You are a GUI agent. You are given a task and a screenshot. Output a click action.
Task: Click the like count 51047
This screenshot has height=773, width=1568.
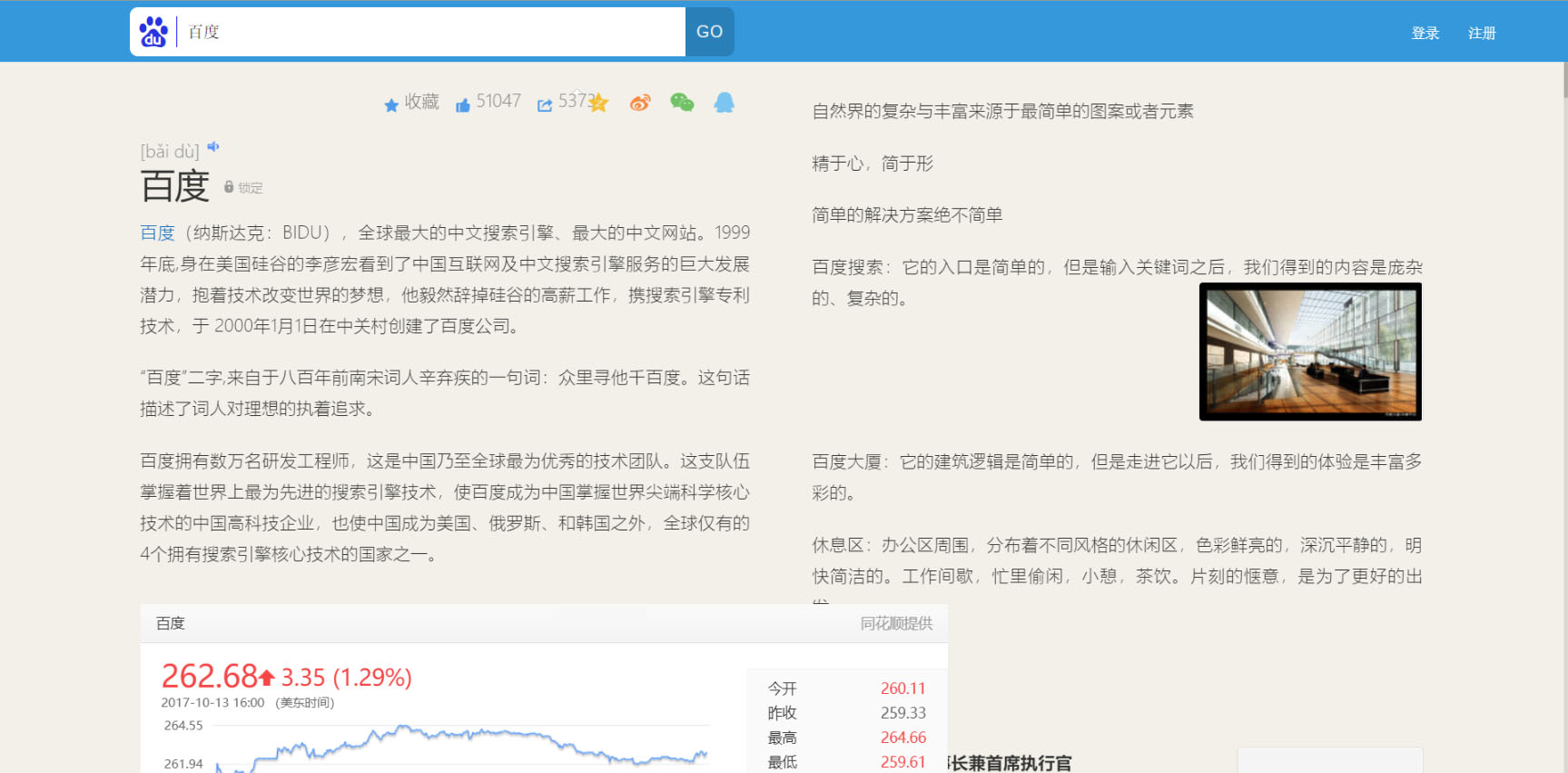[498, 101]
